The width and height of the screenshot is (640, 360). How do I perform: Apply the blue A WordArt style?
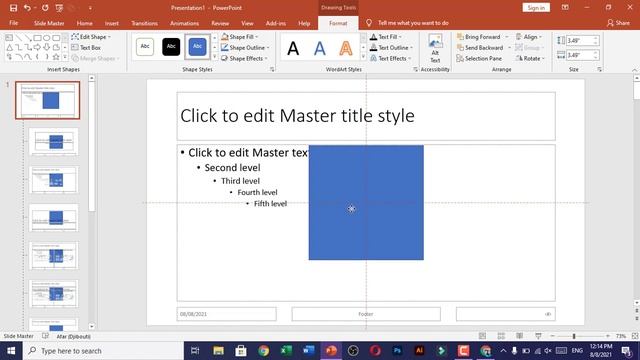320,49
